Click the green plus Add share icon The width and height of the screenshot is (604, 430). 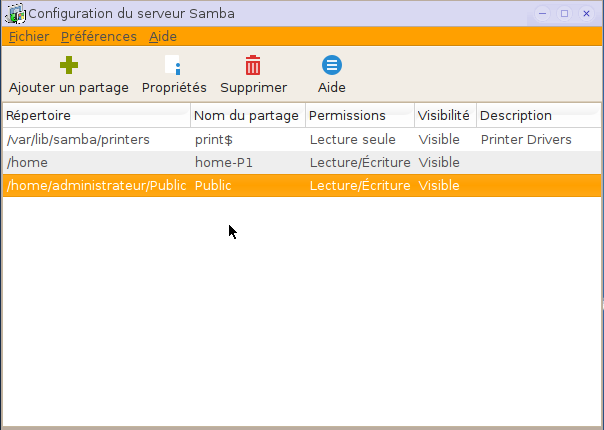point(69,65)
